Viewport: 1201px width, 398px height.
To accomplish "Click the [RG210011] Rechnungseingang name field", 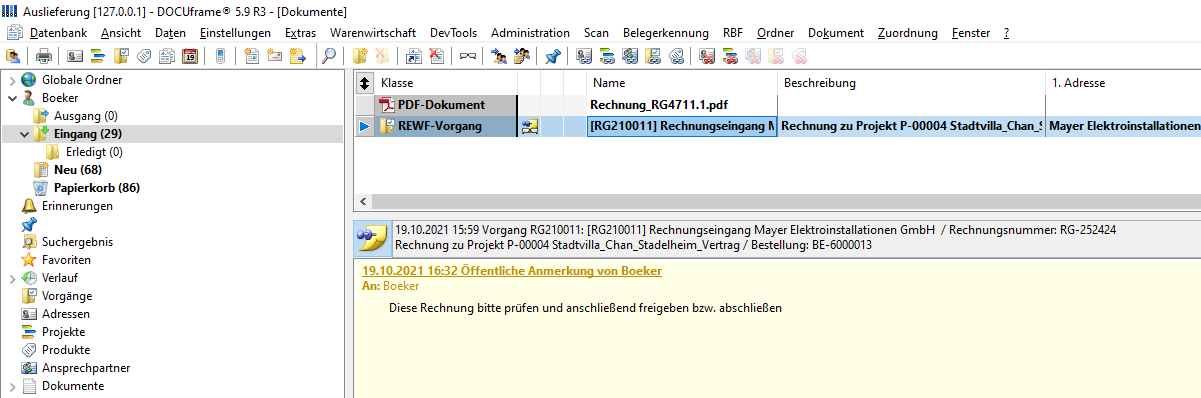I will pyautogui.click(x=682, y=126).
